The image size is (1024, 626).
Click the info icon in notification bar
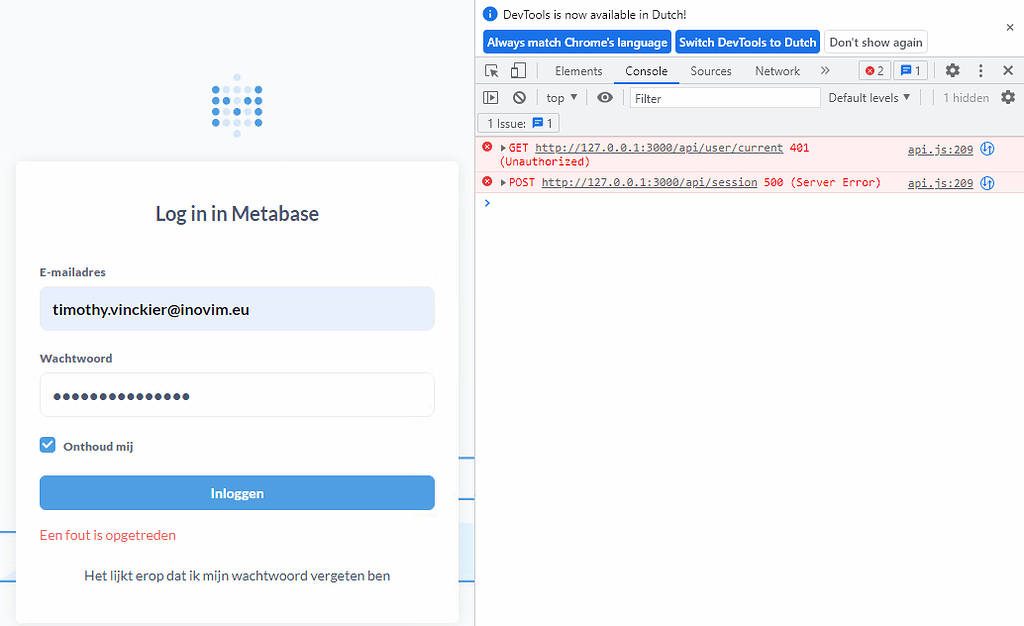click(490, 14)
